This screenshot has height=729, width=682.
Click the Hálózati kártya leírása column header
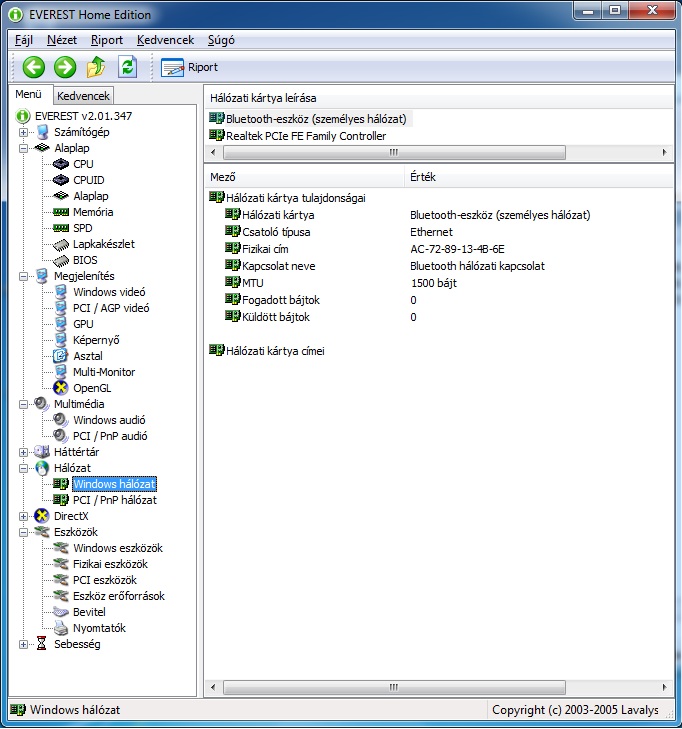tap(439, 98)
